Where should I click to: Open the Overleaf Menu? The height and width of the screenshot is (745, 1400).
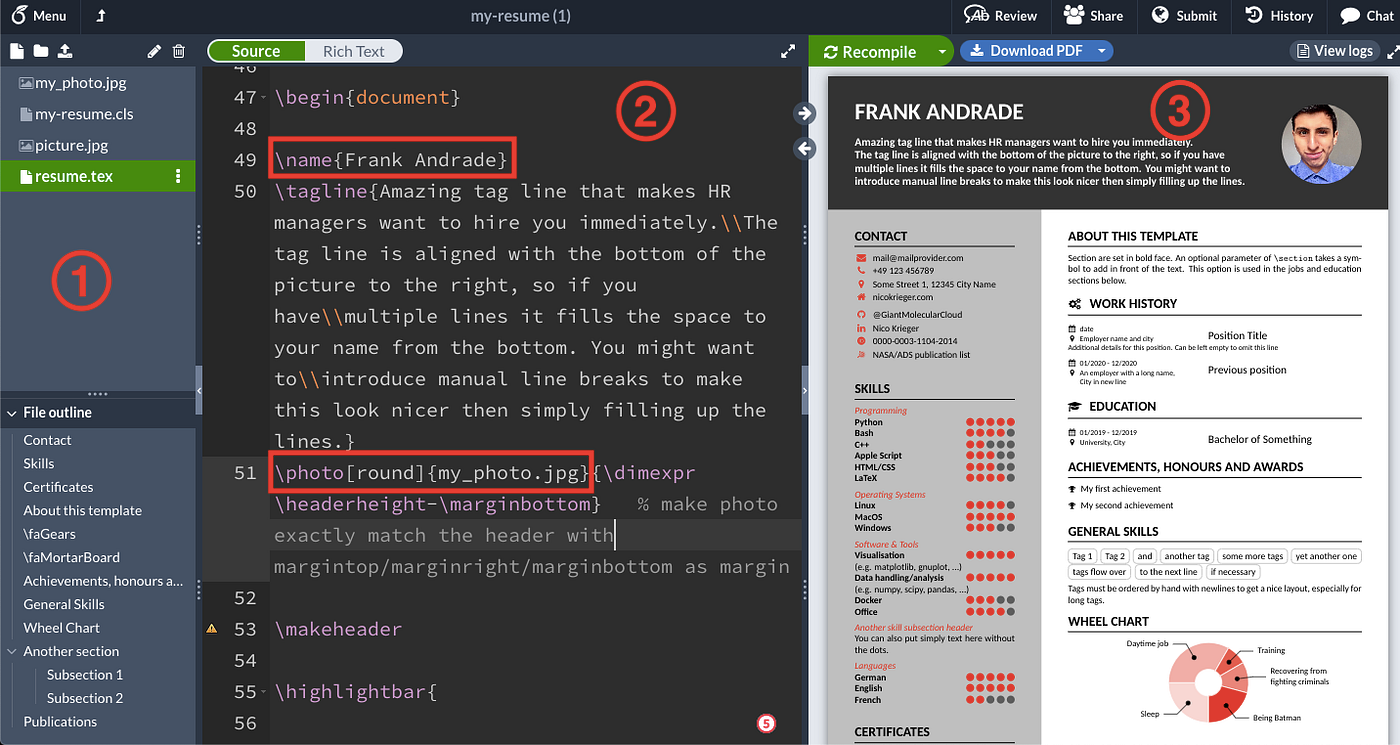(40, 15)
